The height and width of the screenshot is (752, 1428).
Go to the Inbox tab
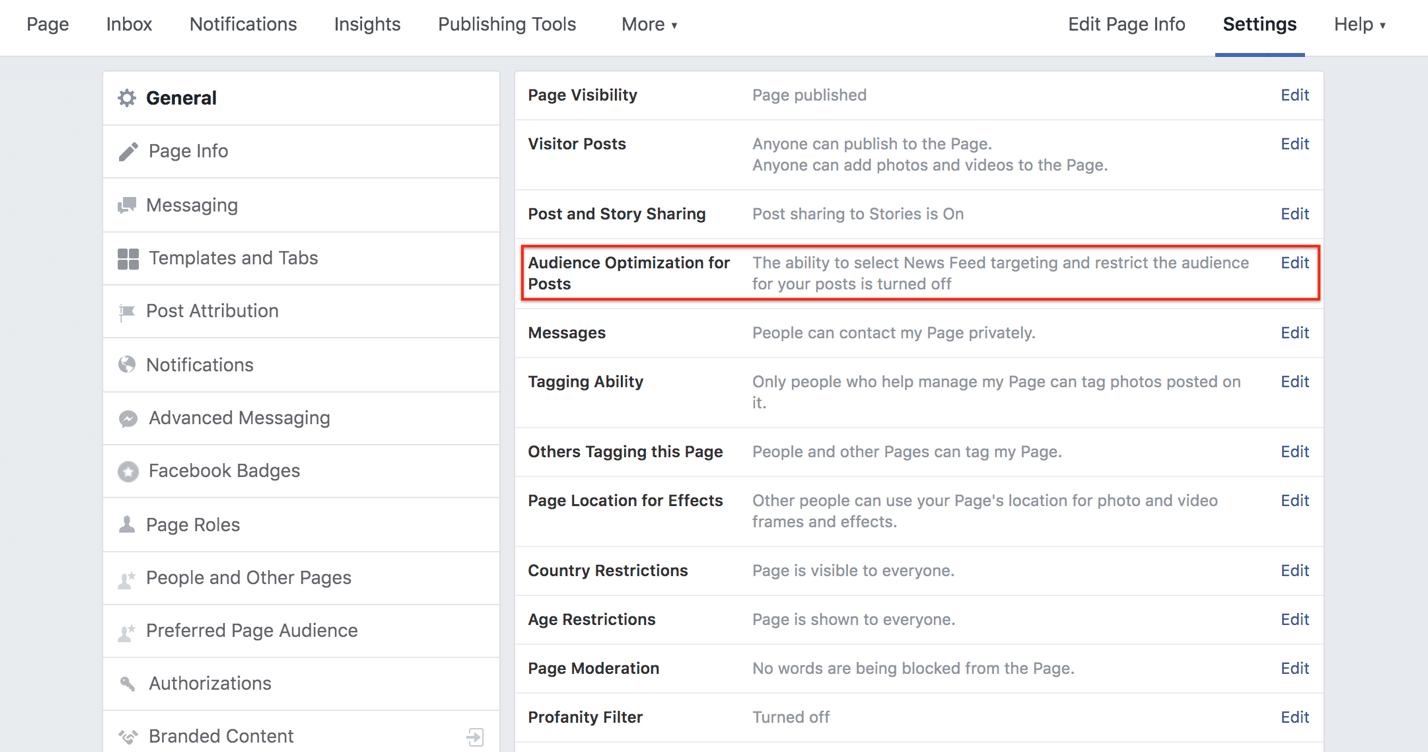[x=129, y=25]
